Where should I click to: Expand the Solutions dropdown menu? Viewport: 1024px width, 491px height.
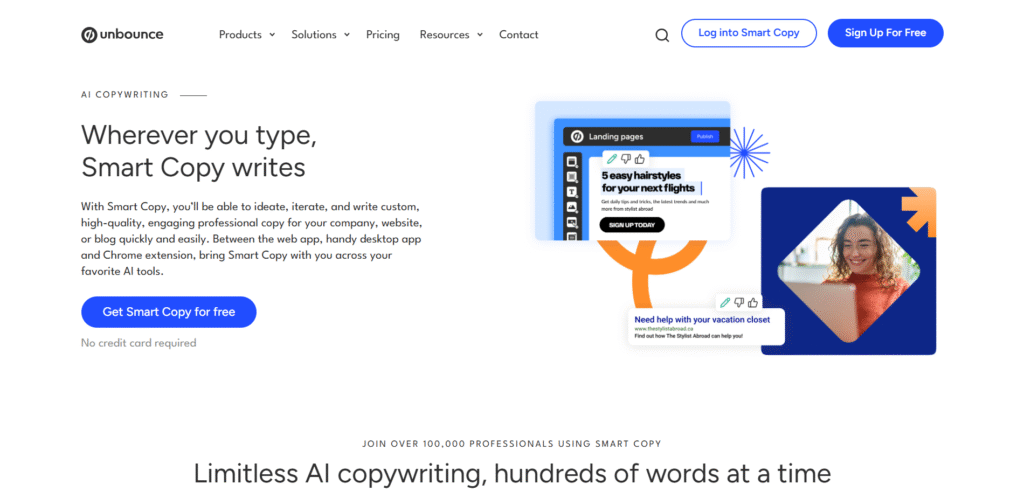[320, 34]
